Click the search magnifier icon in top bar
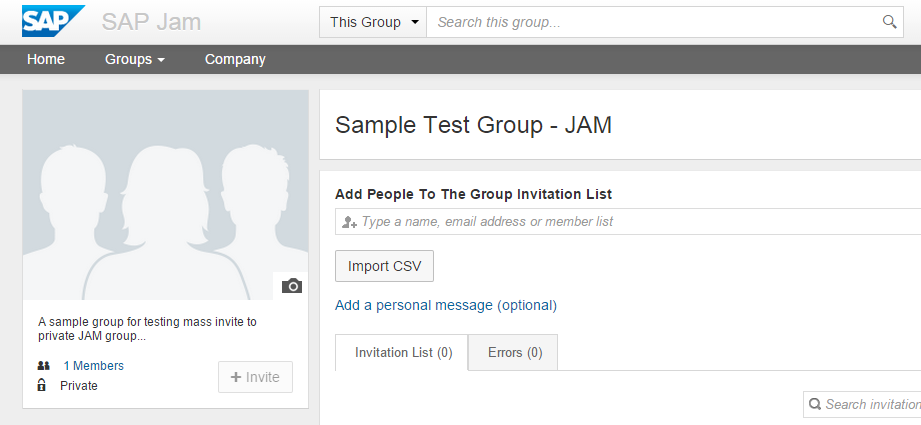 [889, 22]
